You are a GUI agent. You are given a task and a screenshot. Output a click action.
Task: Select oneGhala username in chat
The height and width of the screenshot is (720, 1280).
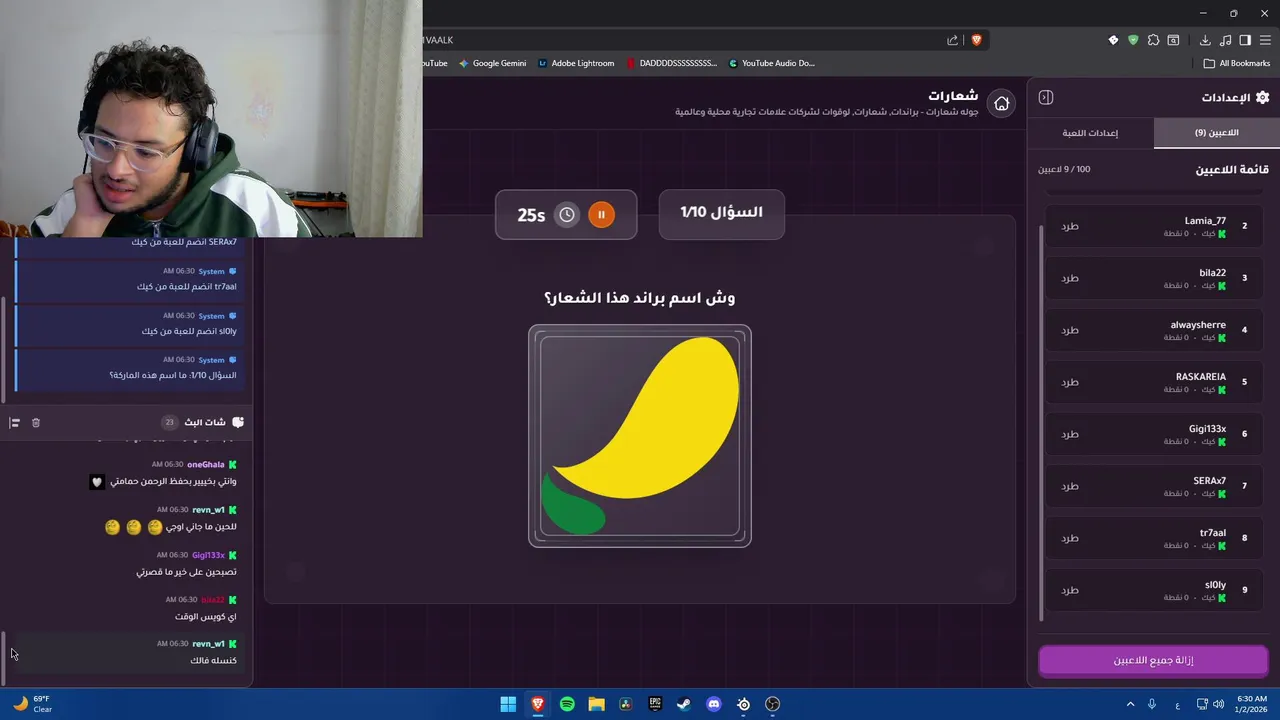(x=206, y=464)
